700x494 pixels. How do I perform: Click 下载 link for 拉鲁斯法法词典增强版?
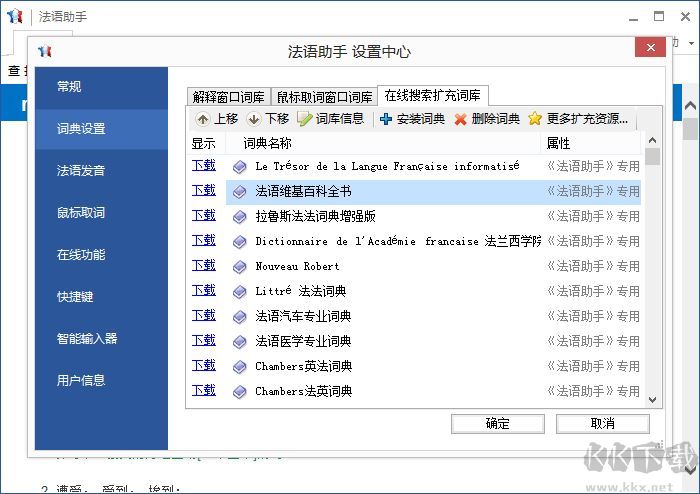[x=204, y=216]
